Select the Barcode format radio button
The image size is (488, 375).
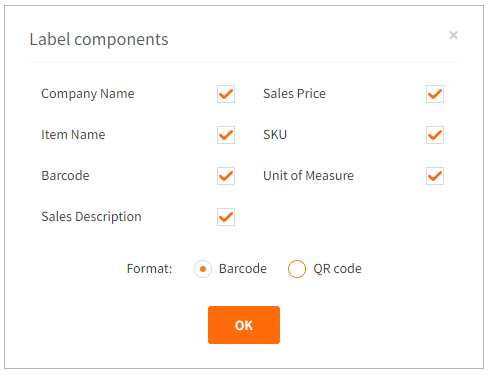203,269
